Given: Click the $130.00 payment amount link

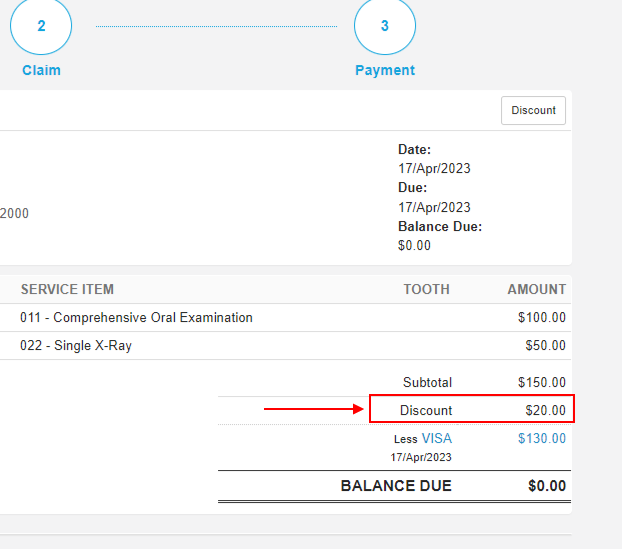Looking at the screenshot, I should [541, 438].
